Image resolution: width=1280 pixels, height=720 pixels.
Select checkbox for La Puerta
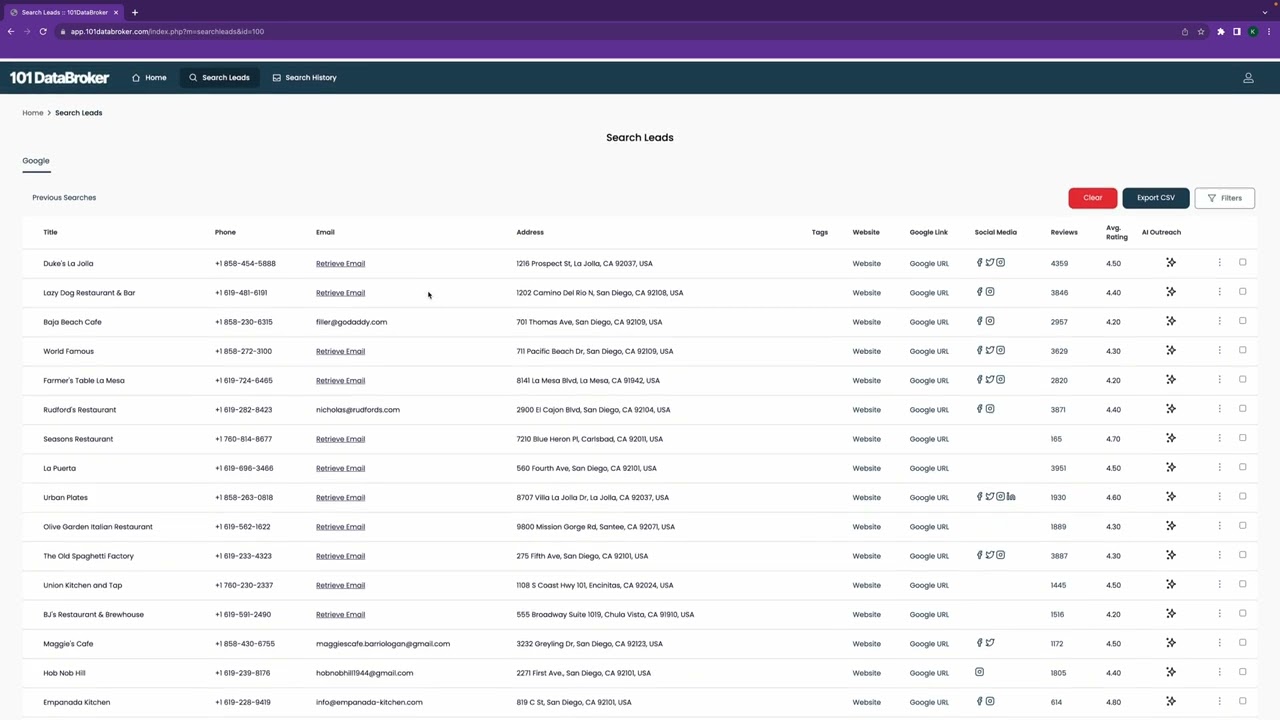click(x=1243, y=467)
